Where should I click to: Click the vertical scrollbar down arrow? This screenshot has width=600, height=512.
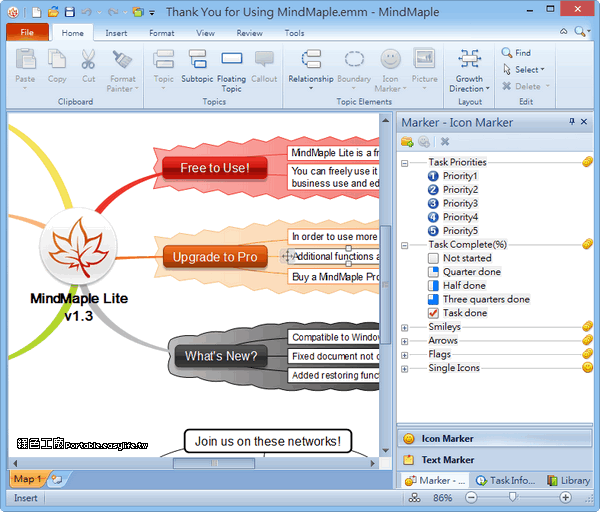[x=385, y=450]
